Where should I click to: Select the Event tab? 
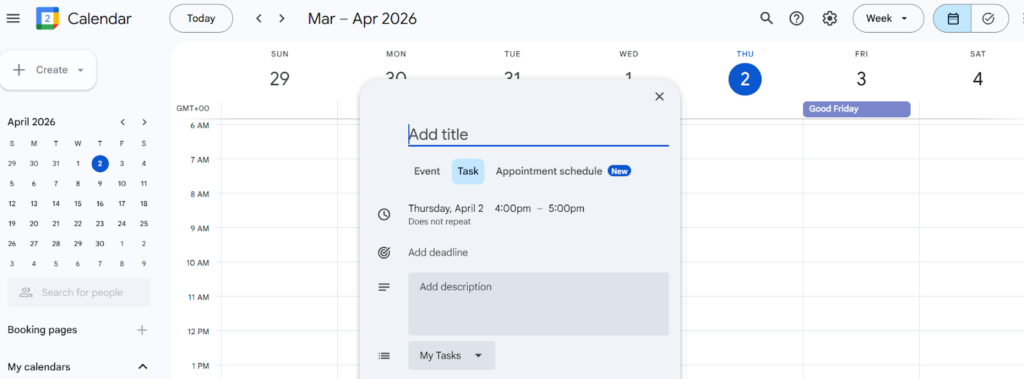[x=427, y=171]
